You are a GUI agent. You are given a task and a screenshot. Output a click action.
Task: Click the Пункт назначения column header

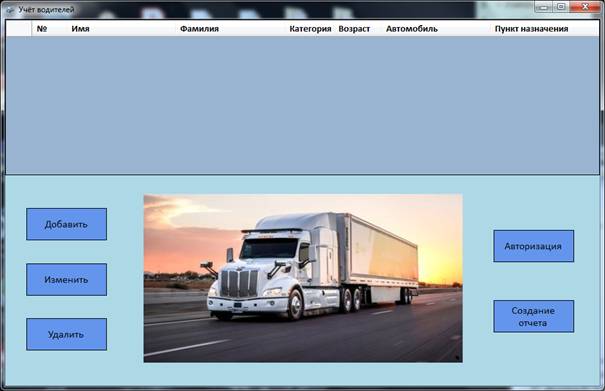(x=531, y=29)
